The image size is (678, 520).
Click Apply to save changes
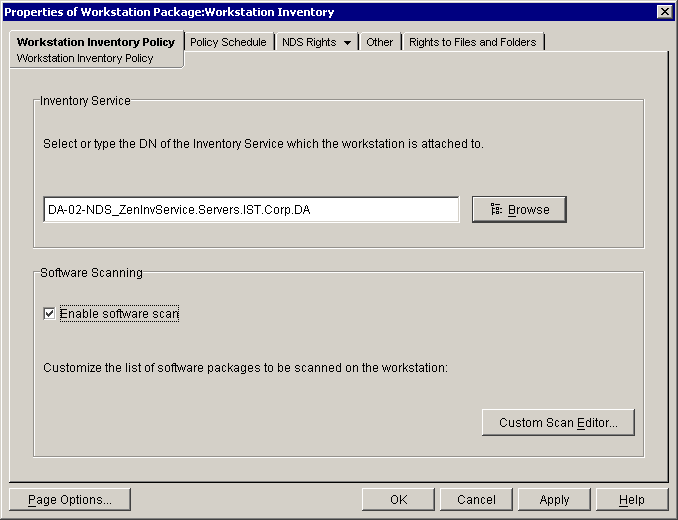click(554, 500)
